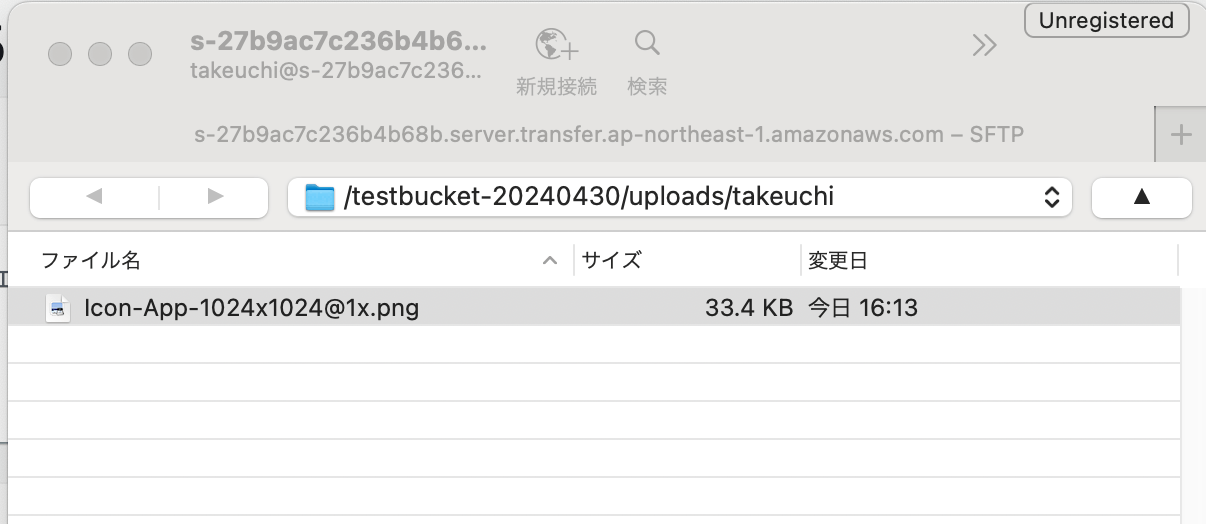Sort by ファイル名 column header
Image resolution: width=1206 pixels, height=524 pixels.
click(x=90, y=261)
